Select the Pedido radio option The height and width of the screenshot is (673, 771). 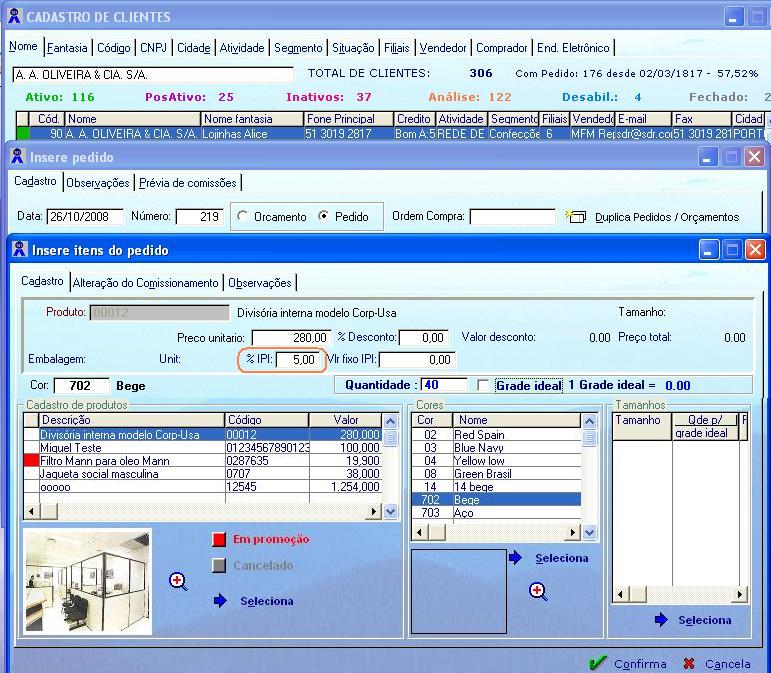[324, 215]
